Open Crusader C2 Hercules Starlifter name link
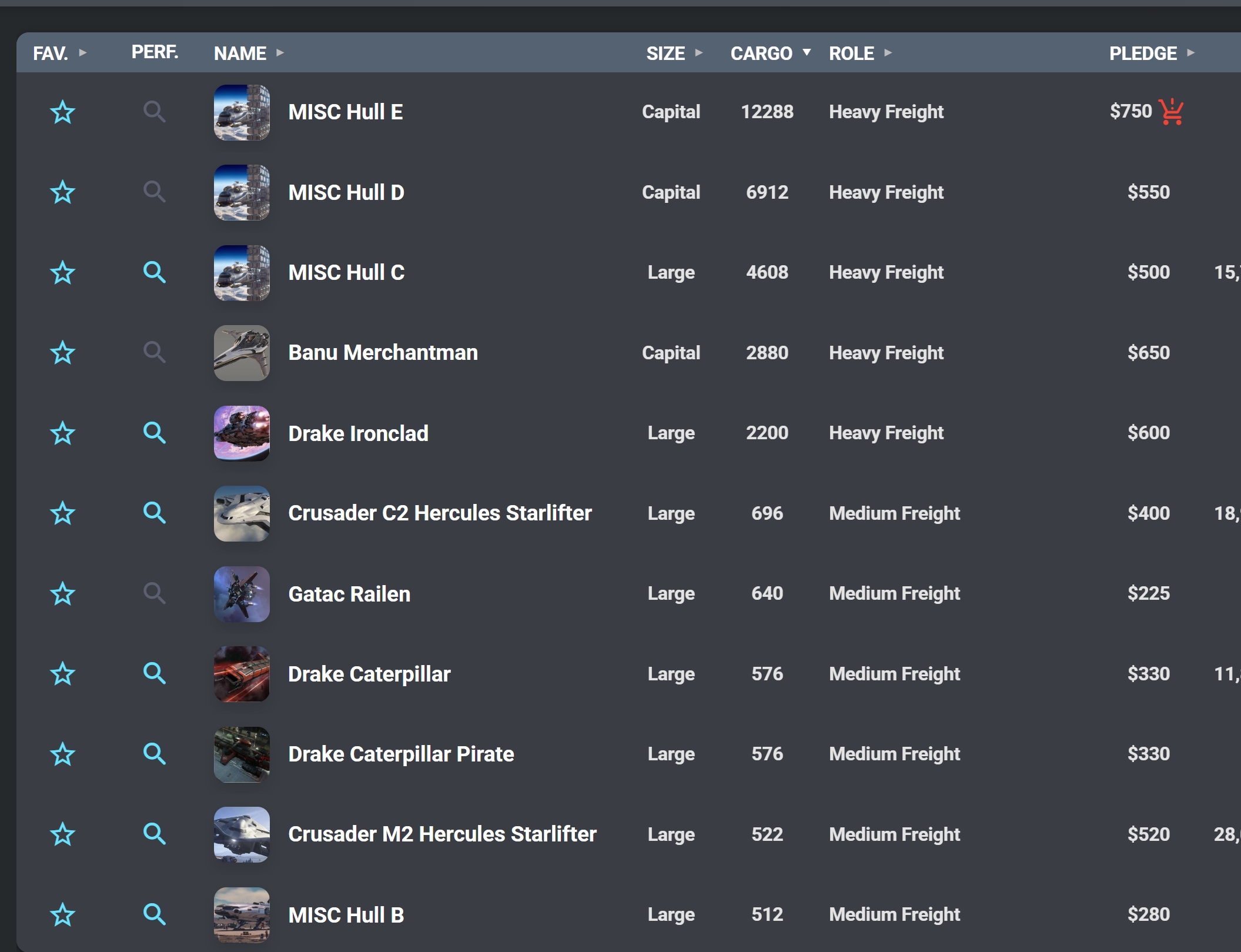Image resolution: width=1241 pixels, height=952 pixels. (x=440, y=513)
